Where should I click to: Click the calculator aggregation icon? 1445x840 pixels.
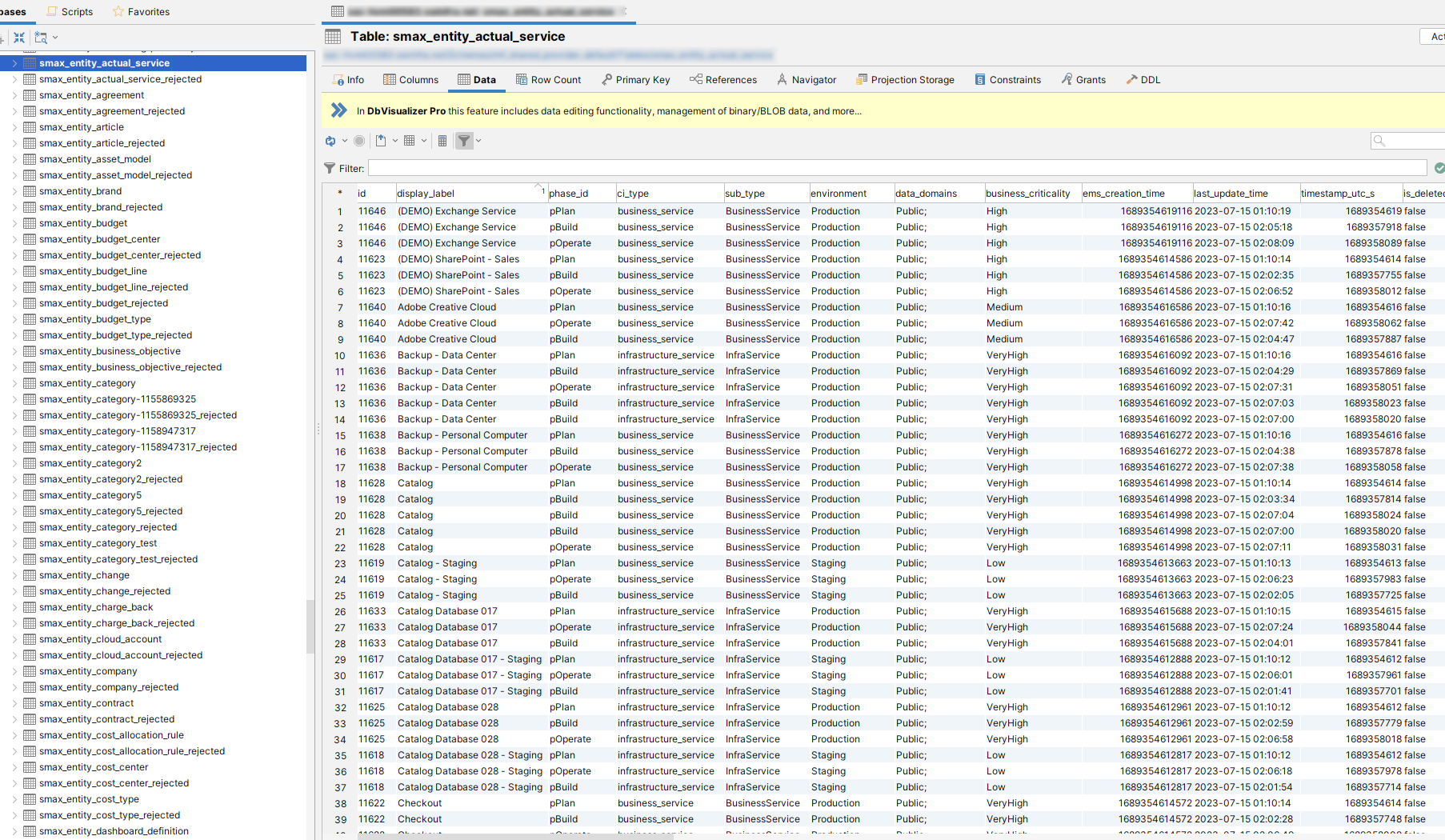442,140
